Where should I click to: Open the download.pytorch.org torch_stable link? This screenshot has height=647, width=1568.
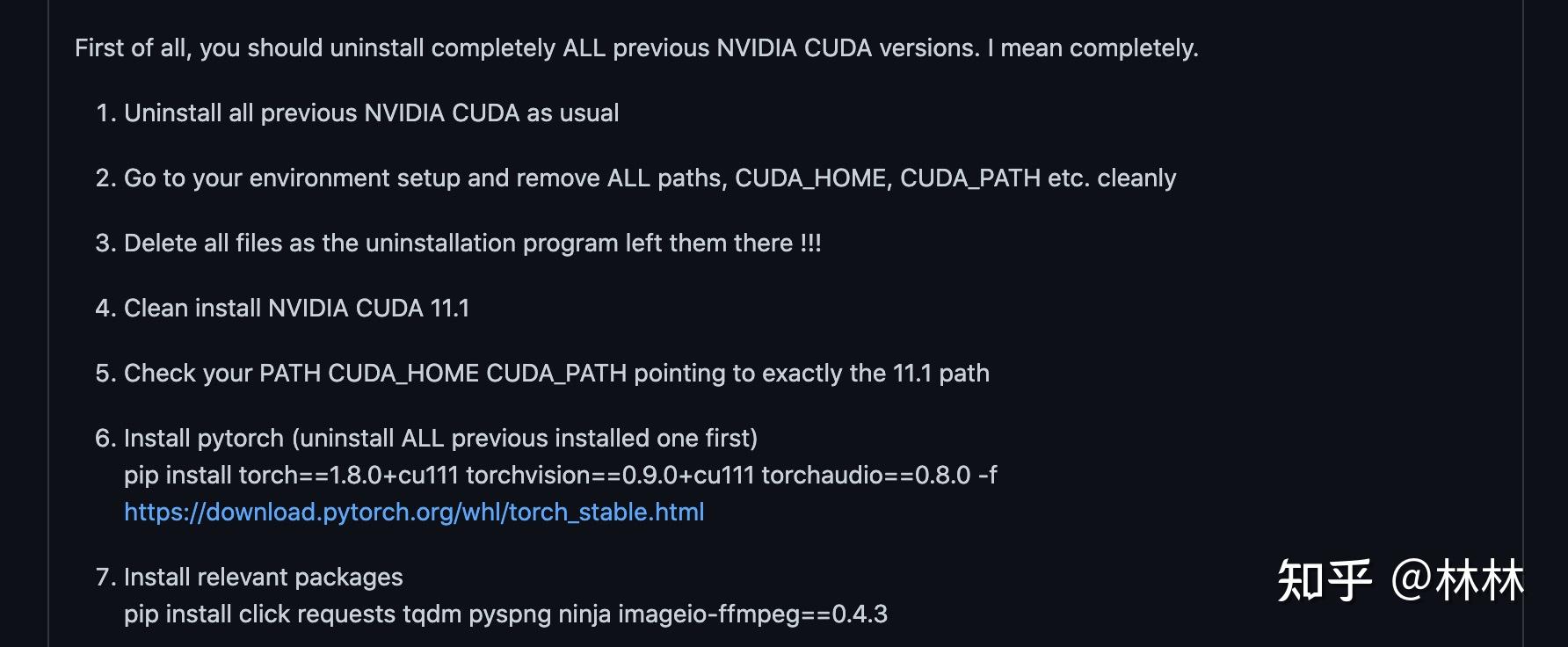[414, 512]
